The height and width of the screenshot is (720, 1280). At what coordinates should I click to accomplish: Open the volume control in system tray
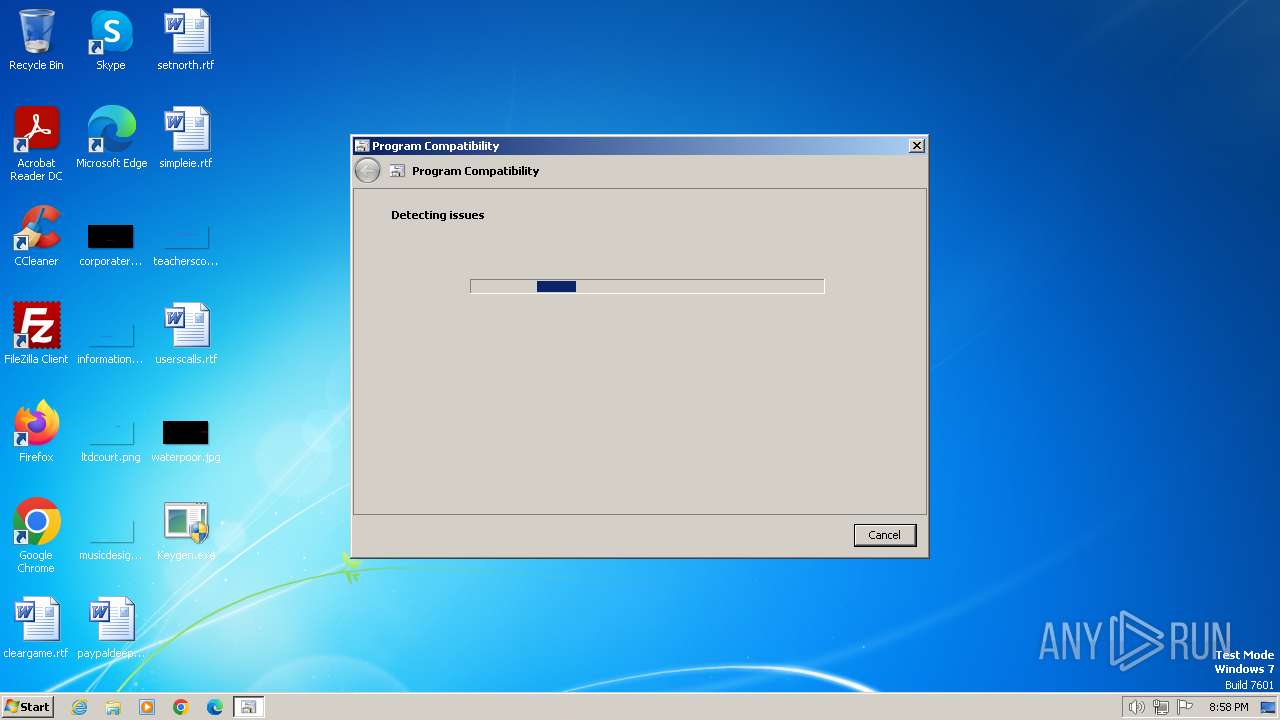coord(1136,707)
